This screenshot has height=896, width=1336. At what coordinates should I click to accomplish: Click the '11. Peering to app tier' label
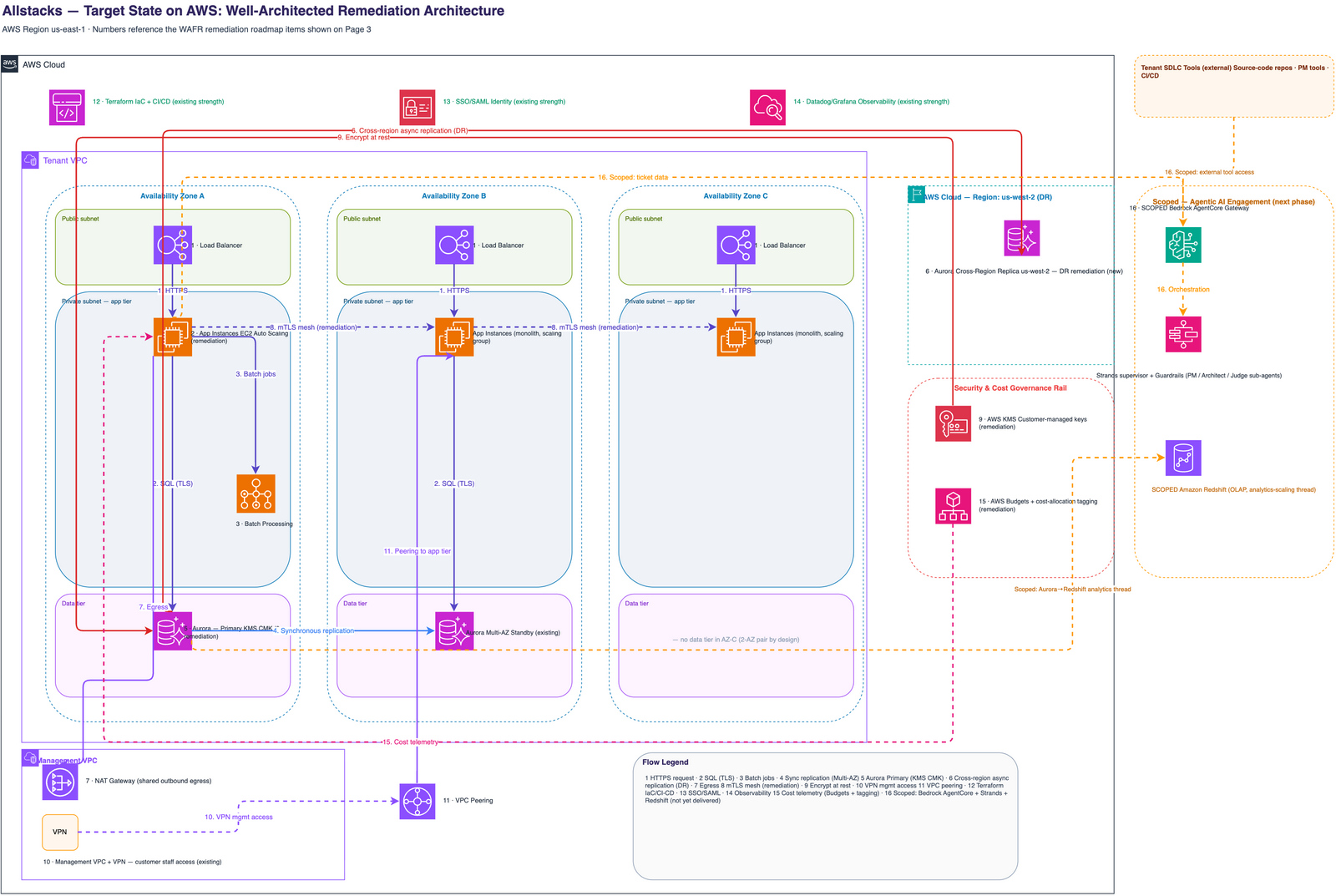(417, 551)
